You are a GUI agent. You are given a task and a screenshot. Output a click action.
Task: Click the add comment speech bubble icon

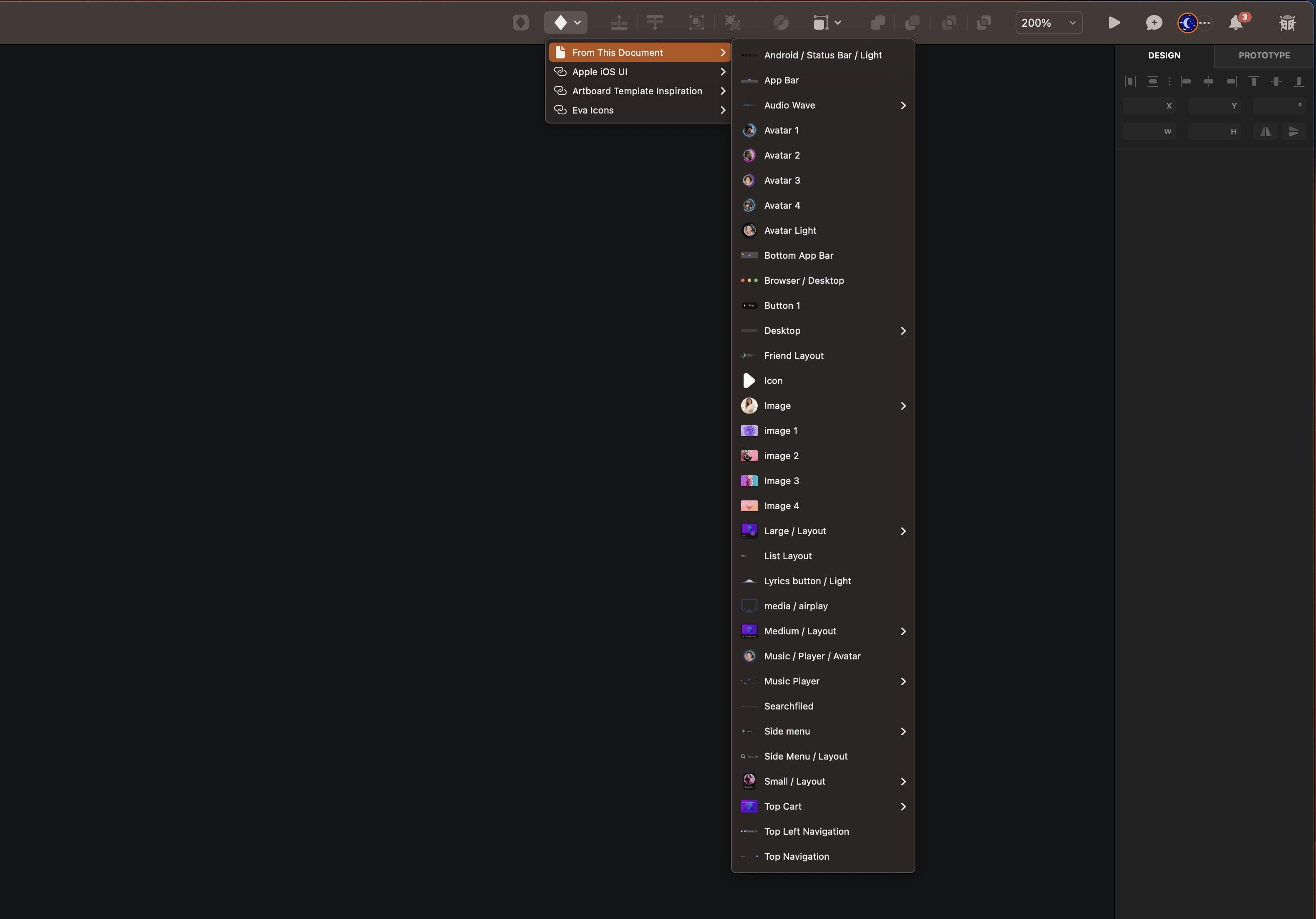coord(1154,23)
